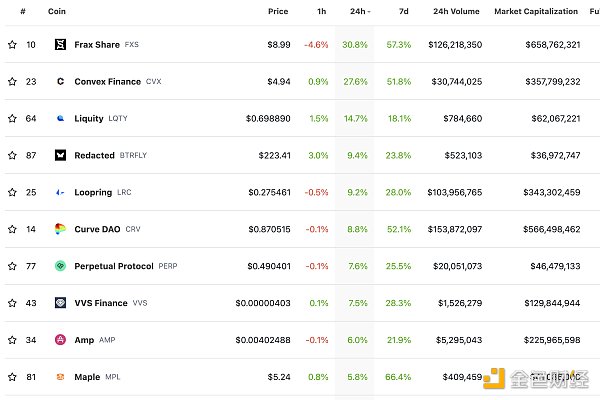Click the MPL ticker symbol
This screenshot has width=600, height=400.
(x=112, y=377)
